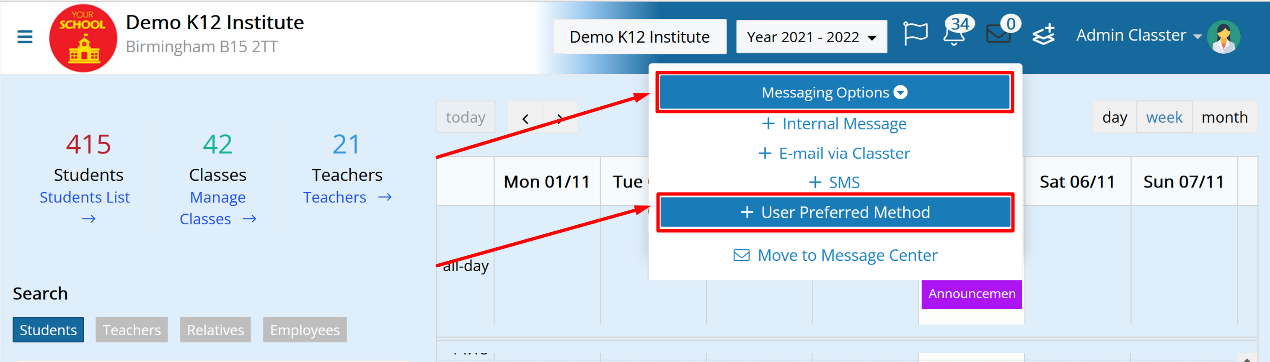
Task: Toggle the Relatives search filter
Action: point(216,330)
